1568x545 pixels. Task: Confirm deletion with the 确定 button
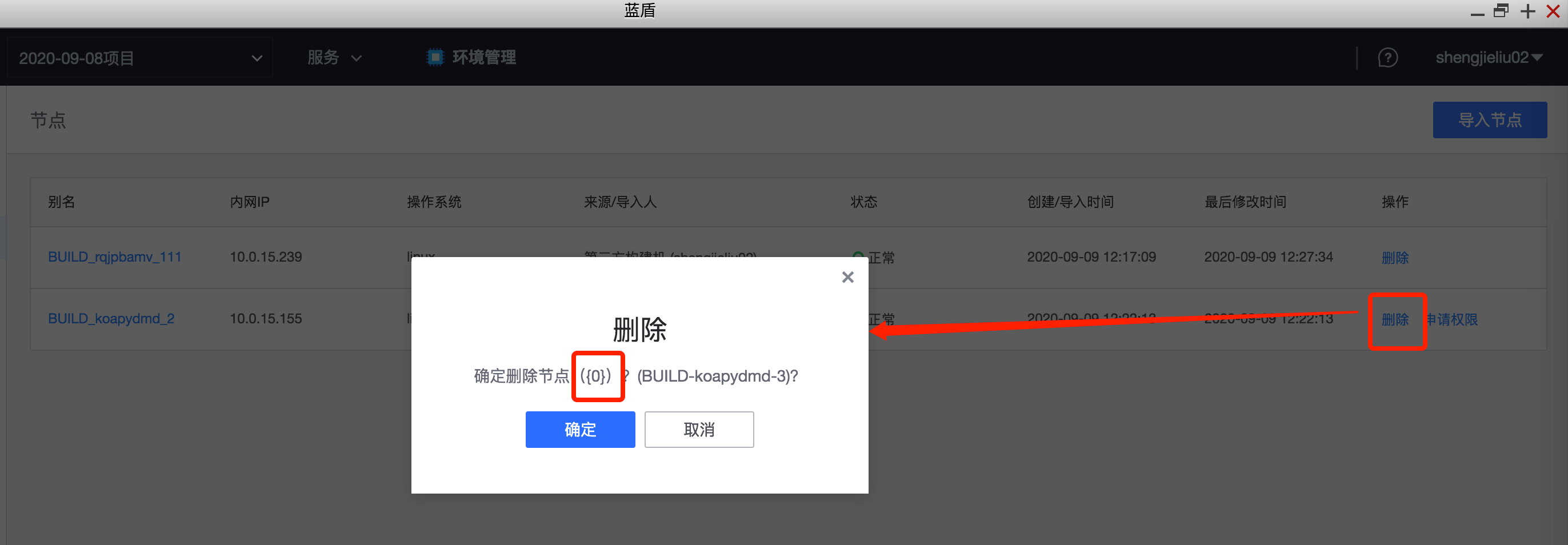click(x=580, y=430)
